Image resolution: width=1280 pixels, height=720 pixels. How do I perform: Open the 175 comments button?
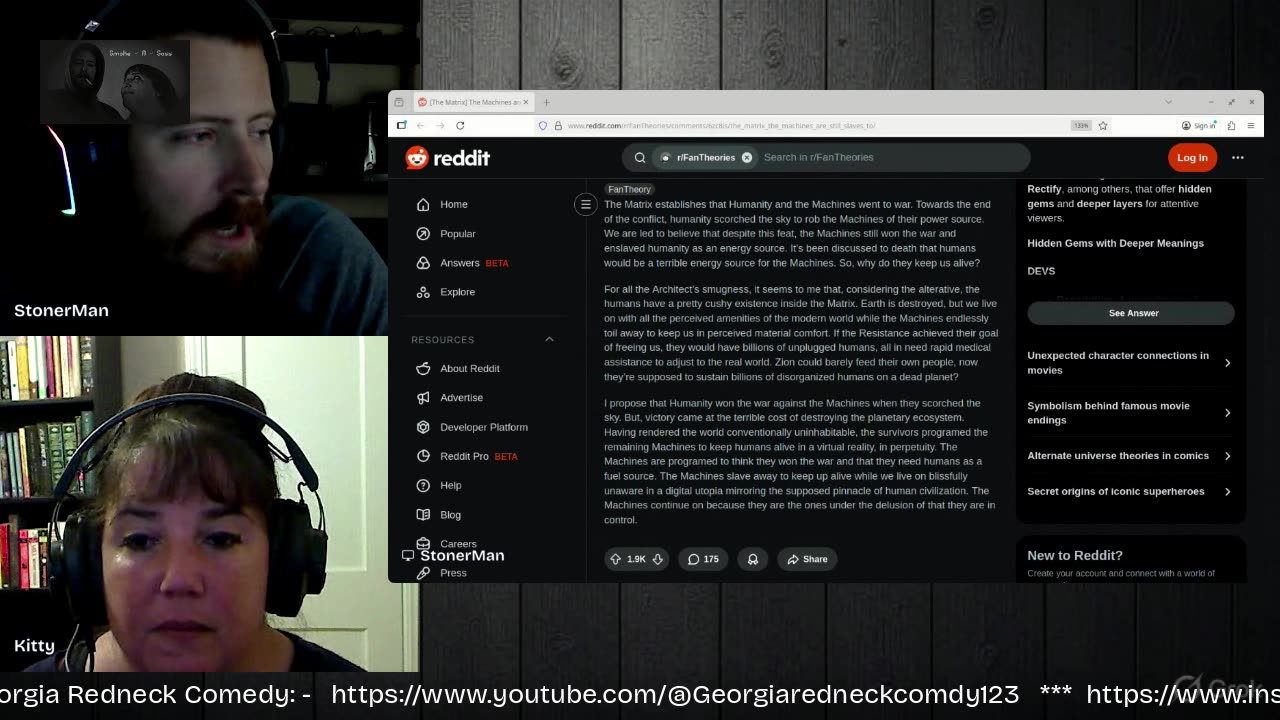coord(703,559)
